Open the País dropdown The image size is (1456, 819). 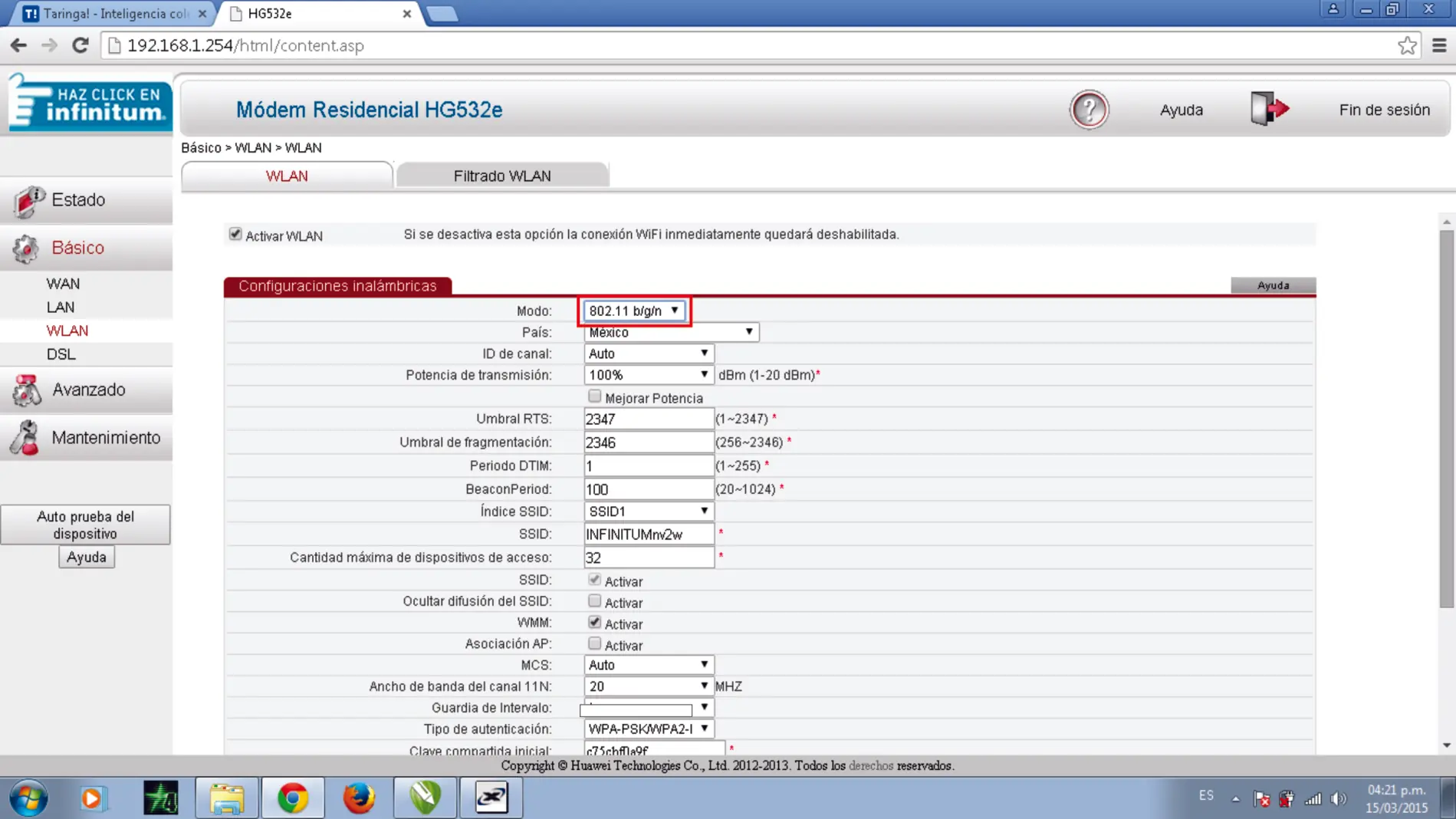[671, 332]
